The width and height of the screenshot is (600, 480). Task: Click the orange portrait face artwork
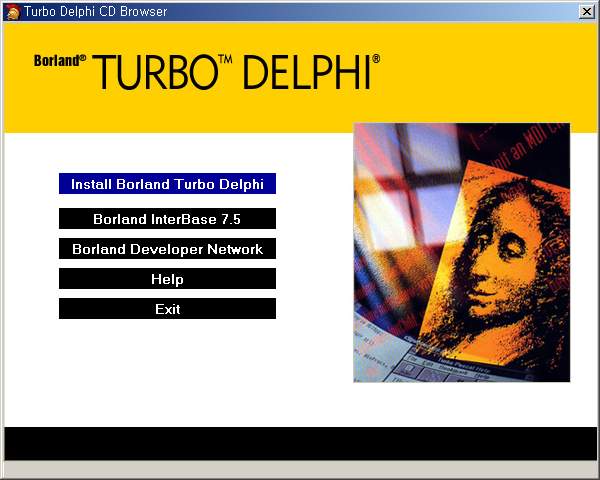[x=500, y=260]
